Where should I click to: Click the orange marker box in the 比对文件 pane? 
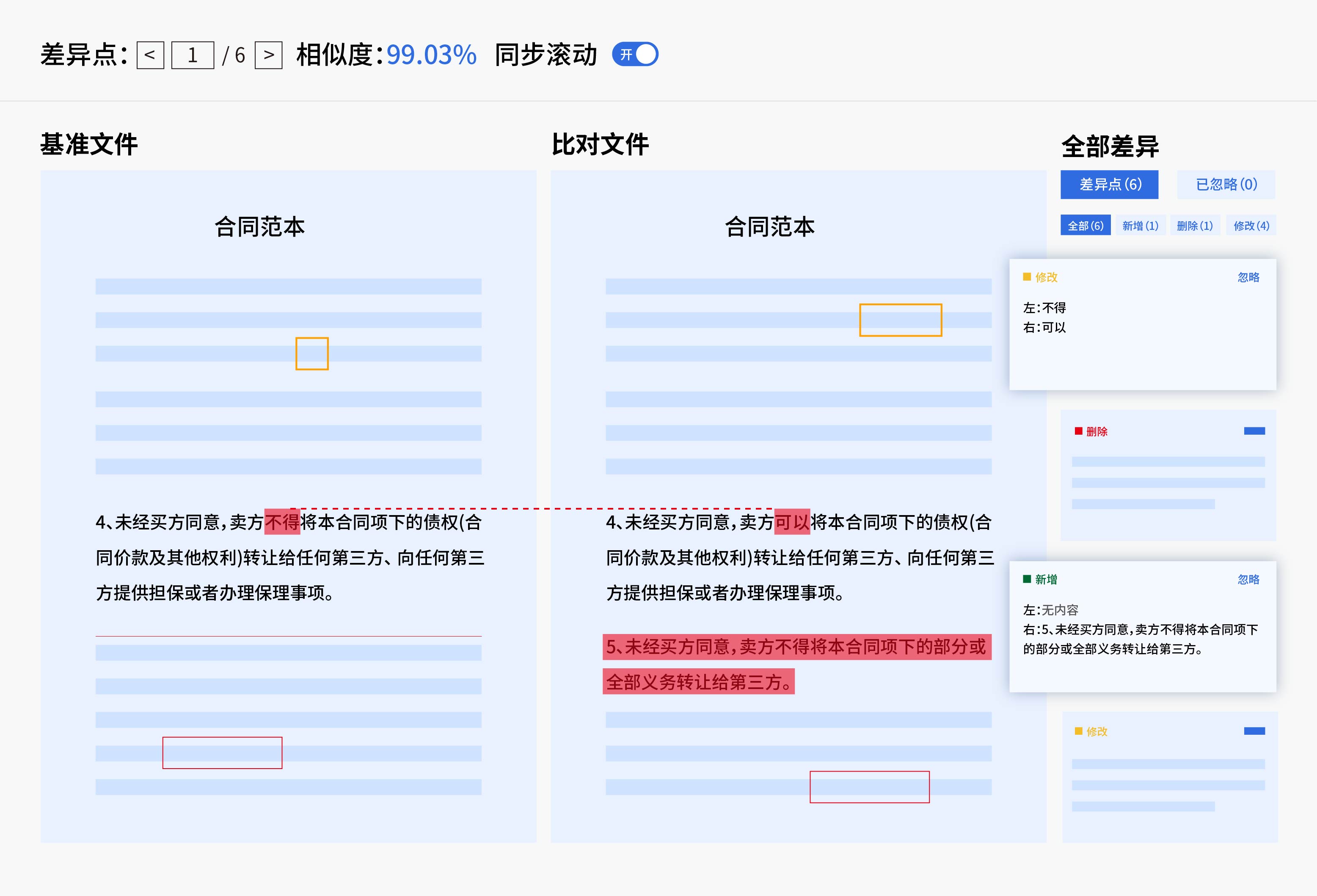point(901,320)
